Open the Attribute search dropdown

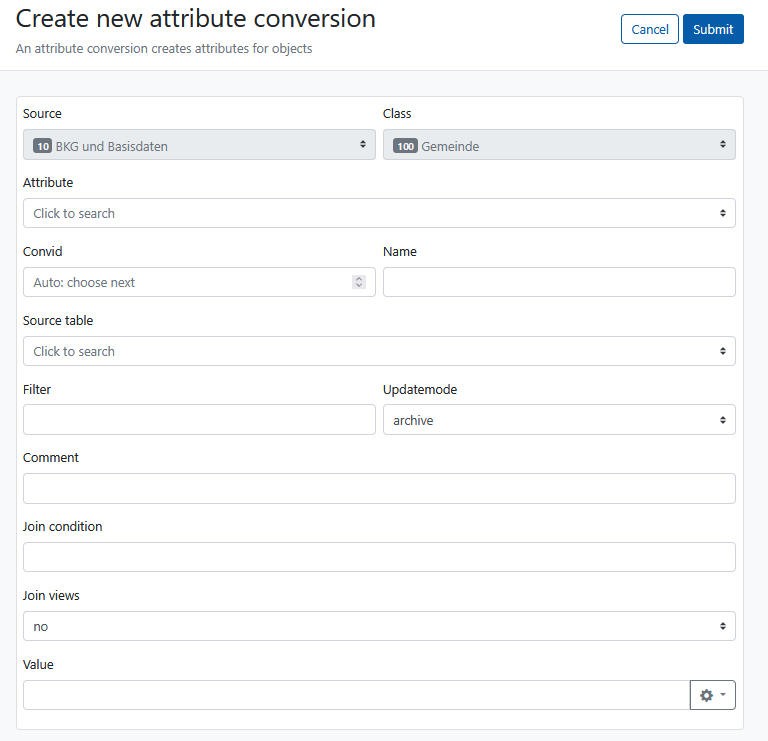tap(379, 213)
